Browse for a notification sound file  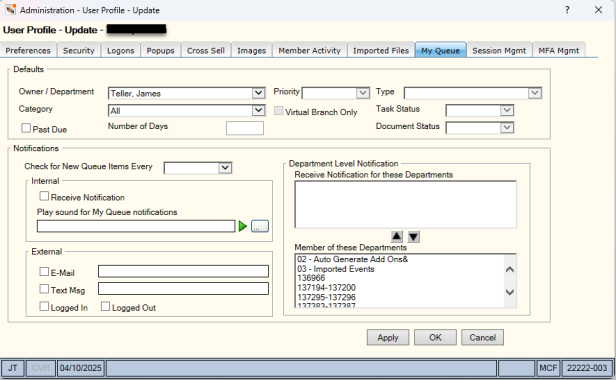[x=260, y=226]
